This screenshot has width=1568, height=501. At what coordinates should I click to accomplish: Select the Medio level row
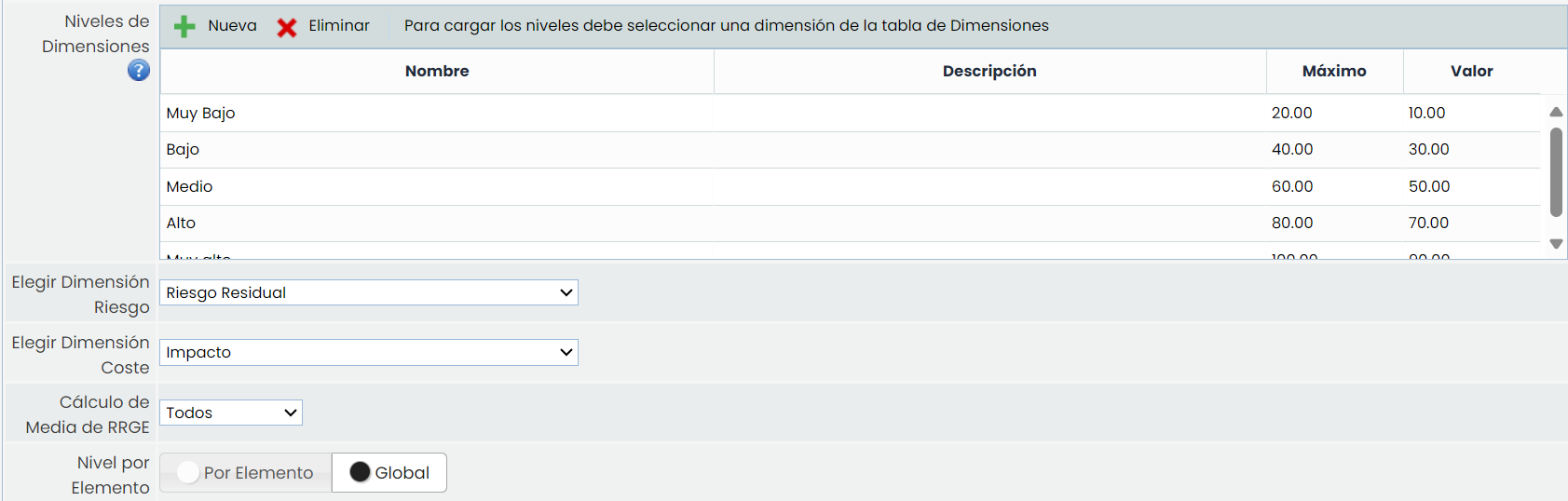(x=190, y=186)
